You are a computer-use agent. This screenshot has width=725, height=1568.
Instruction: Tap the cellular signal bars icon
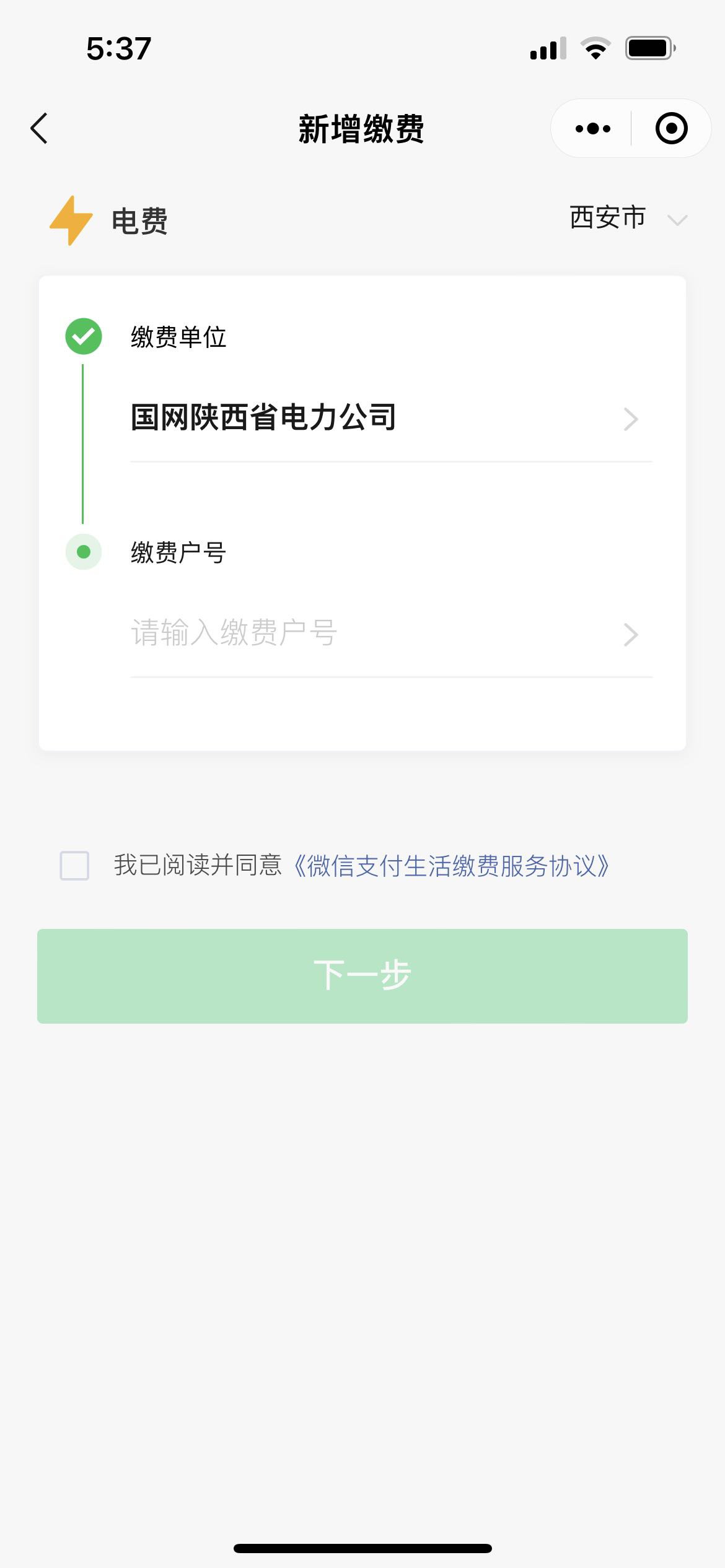point(548,48)
